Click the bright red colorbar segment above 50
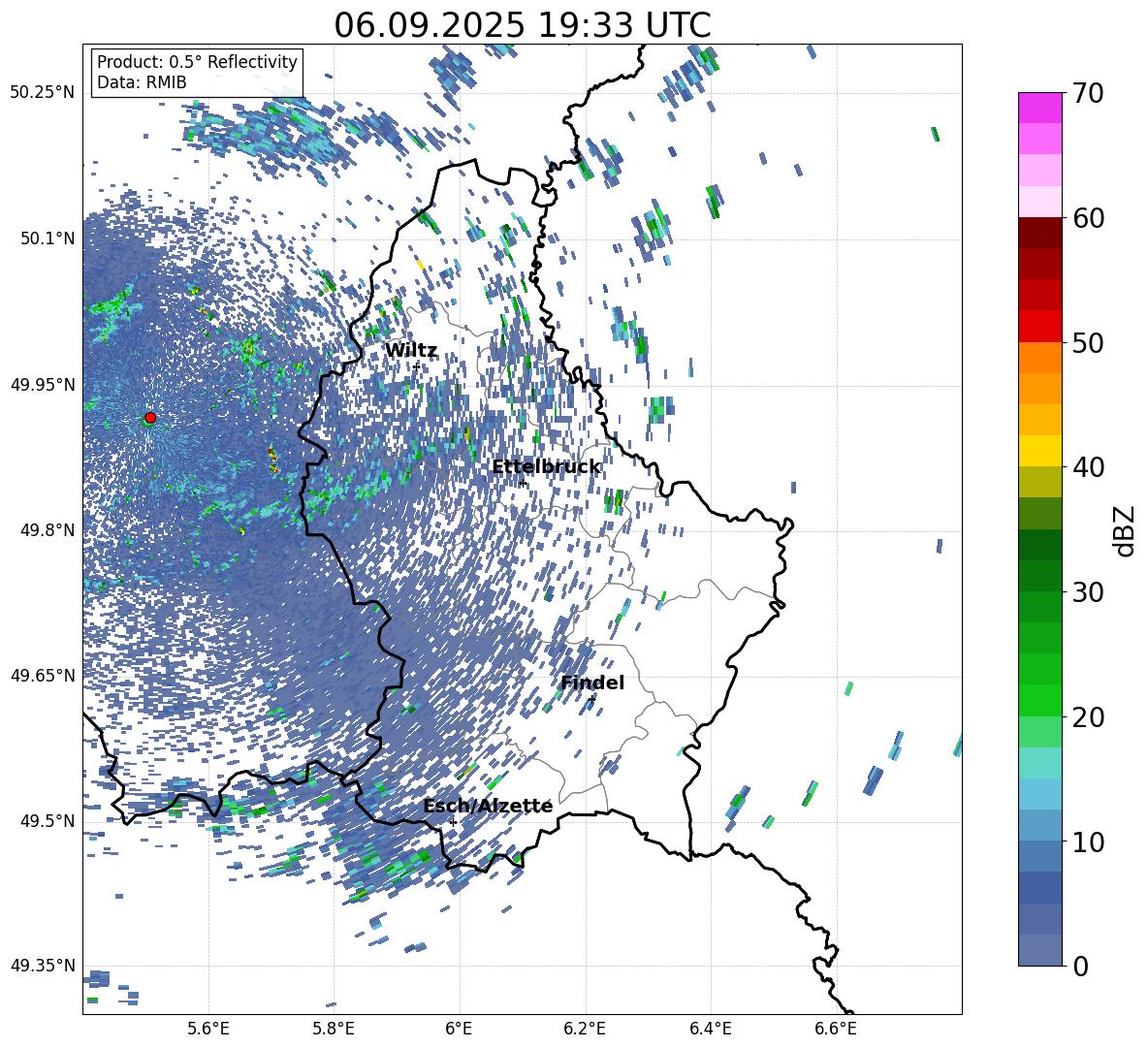This screenshot has height=1048, width=1148. tap(1039, 327)
